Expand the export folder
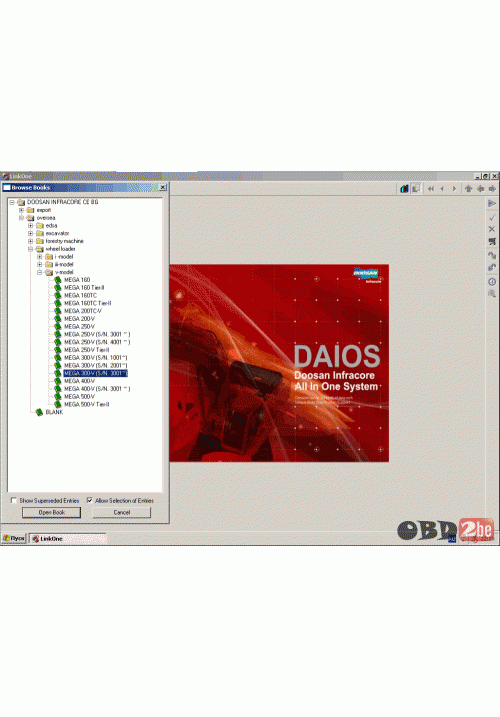The width and height of the screenshot is (500, 717). click(21, 210)
